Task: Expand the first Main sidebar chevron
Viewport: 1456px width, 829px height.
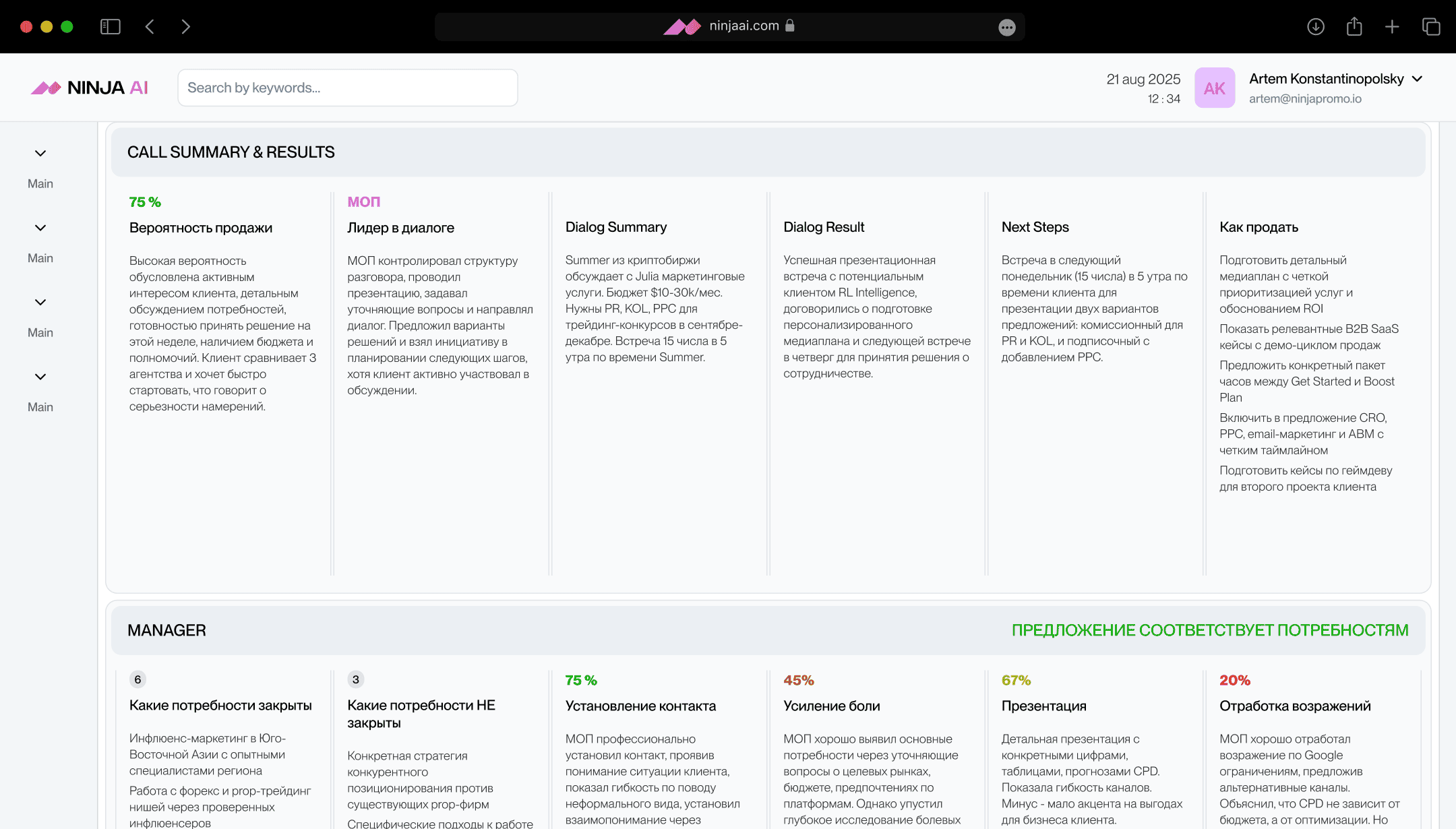Action: [x=40, y=154]
